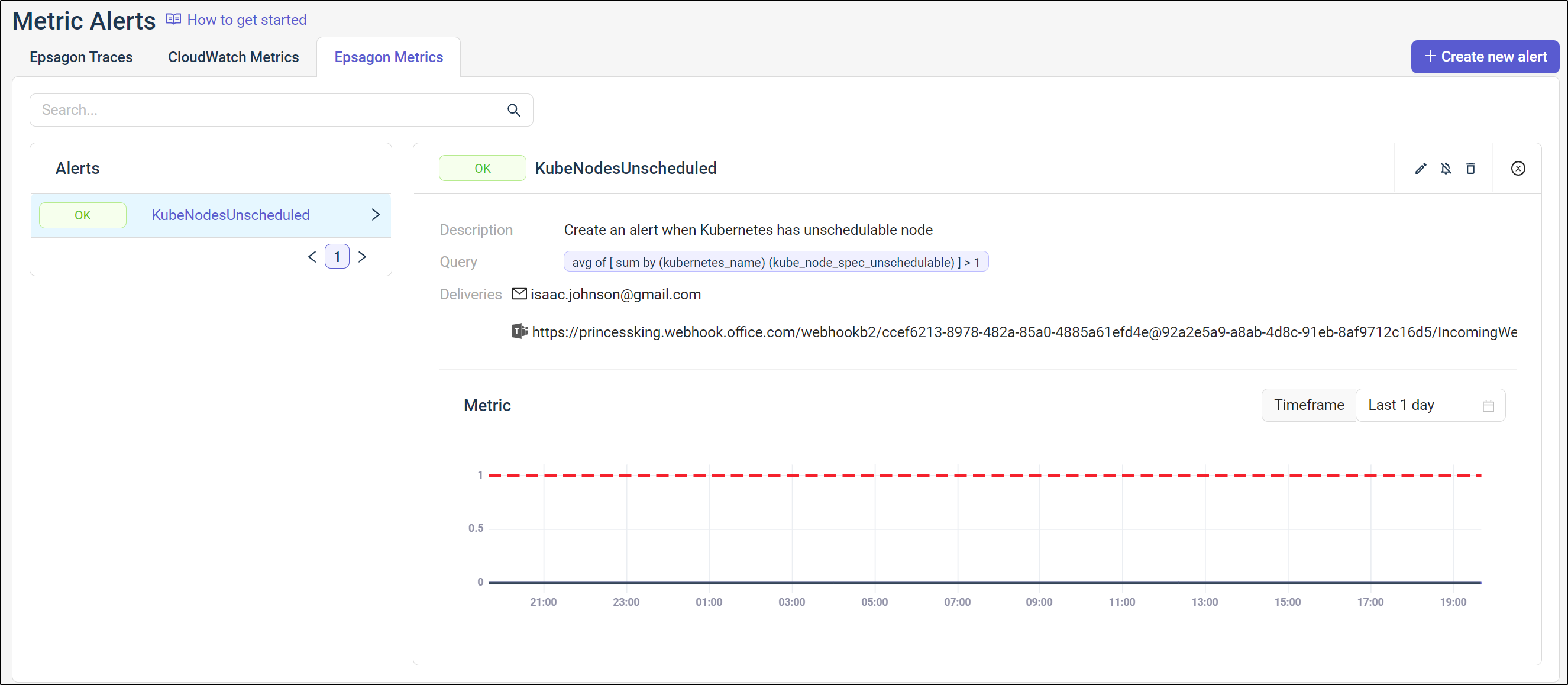This screenshot has height=685, width=1568.
Task: Click the edit pencil icon for KubeNodesUnscheduled
Action: [1420, 169]
